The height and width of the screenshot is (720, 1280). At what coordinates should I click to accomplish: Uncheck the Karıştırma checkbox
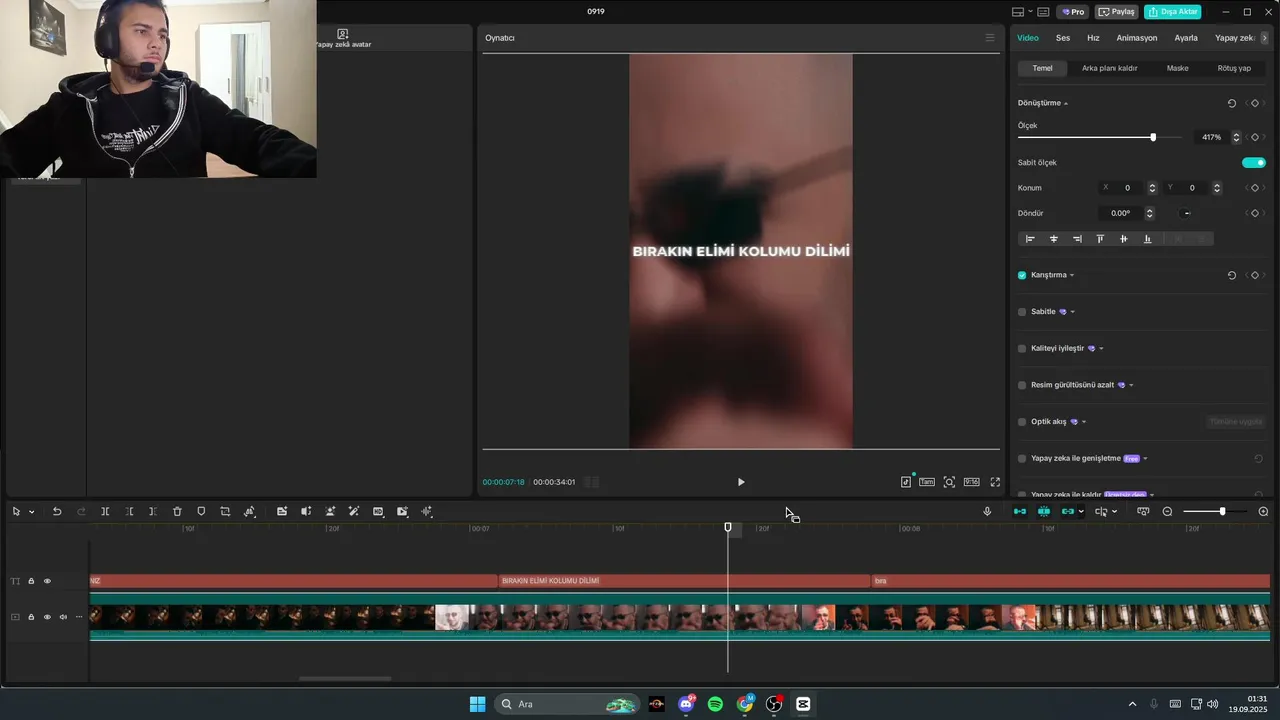click(1022, 275)
